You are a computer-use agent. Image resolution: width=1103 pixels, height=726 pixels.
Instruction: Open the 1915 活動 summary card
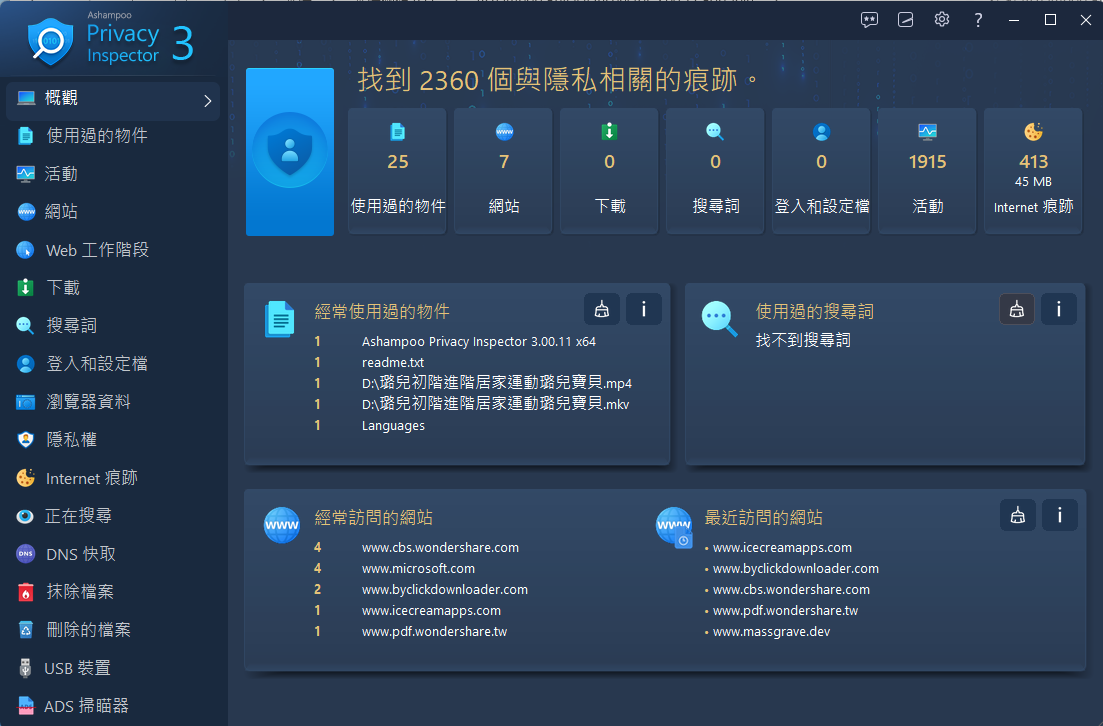[927, 171]
